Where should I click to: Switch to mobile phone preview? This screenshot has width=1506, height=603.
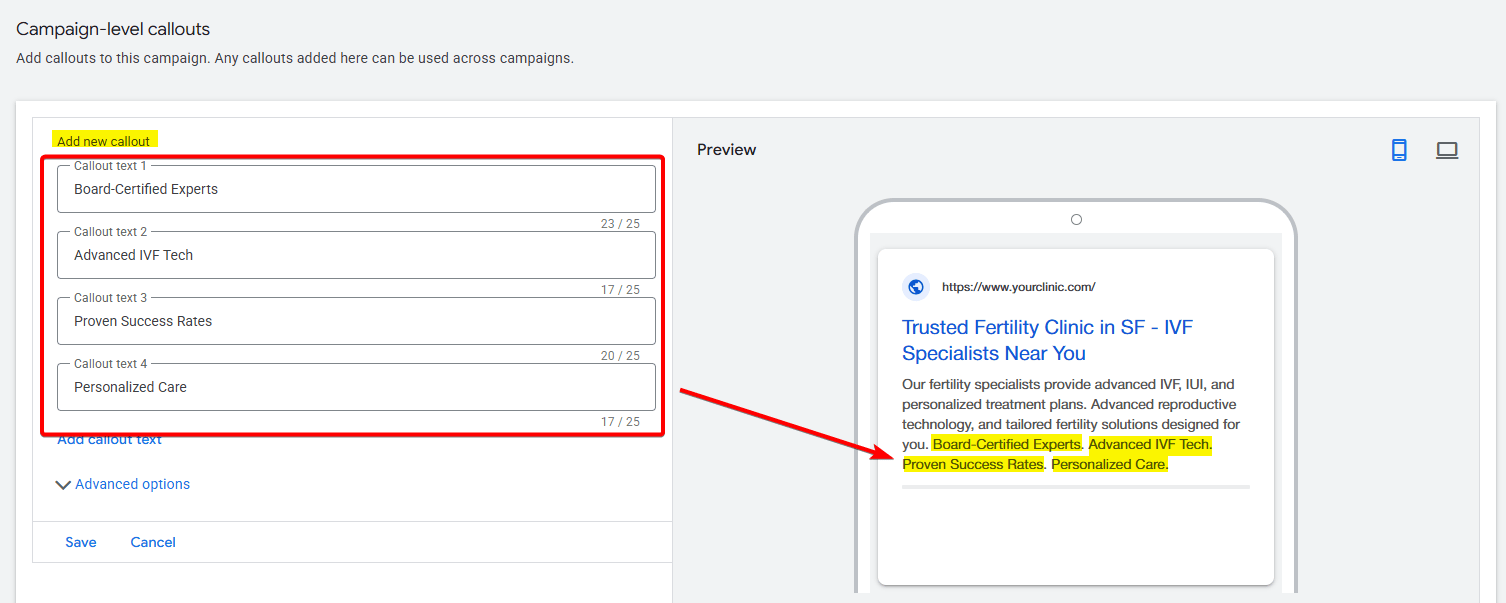[1399, 150]
